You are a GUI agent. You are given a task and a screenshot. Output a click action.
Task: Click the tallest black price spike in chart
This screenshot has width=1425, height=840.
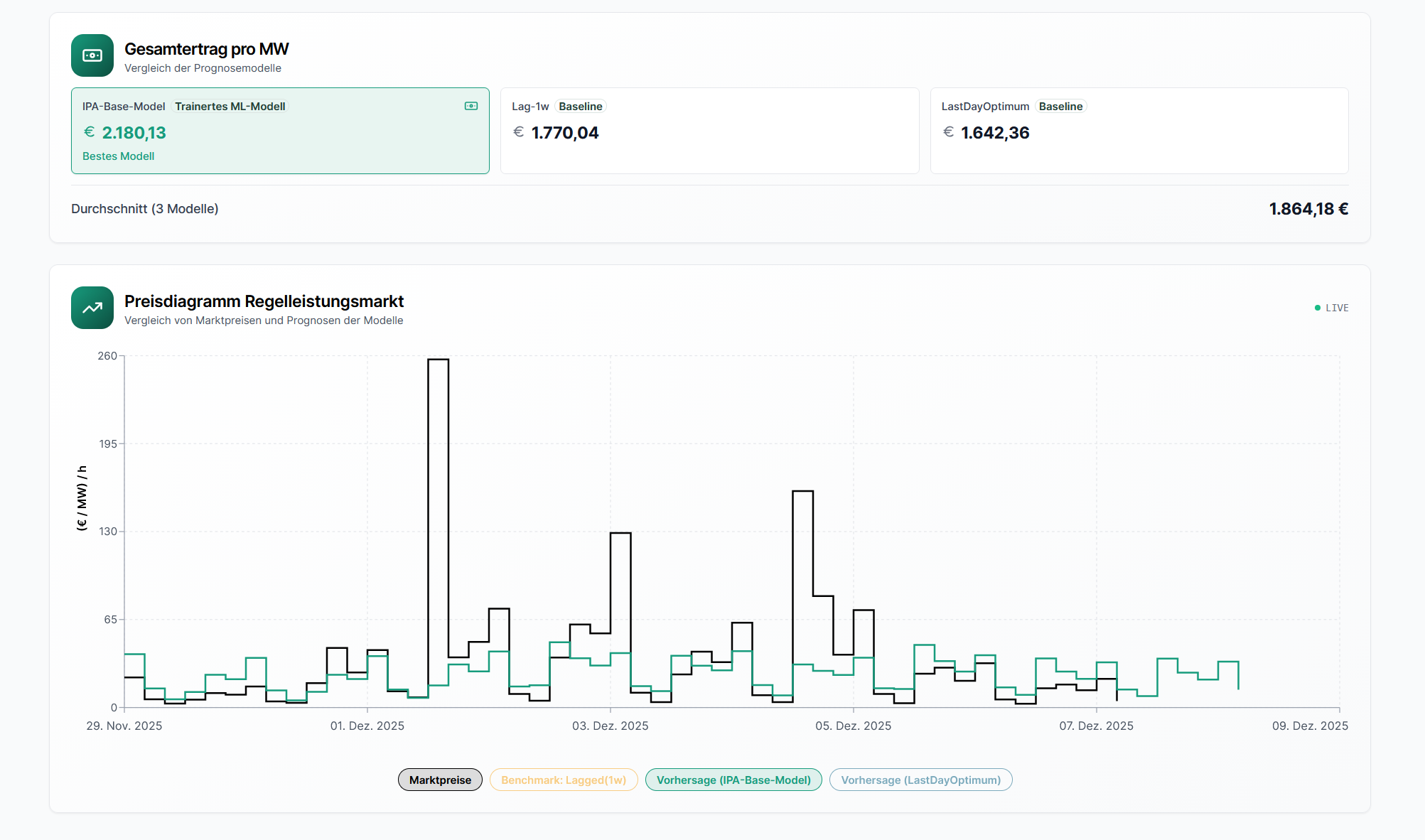[x=438, y=360]
